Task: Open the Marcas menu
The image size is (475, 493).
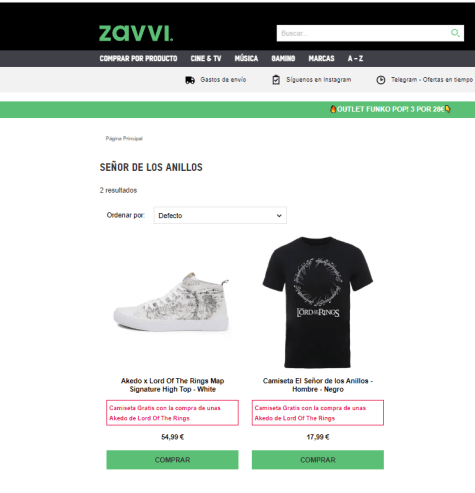Action: (x=321, y=59)
